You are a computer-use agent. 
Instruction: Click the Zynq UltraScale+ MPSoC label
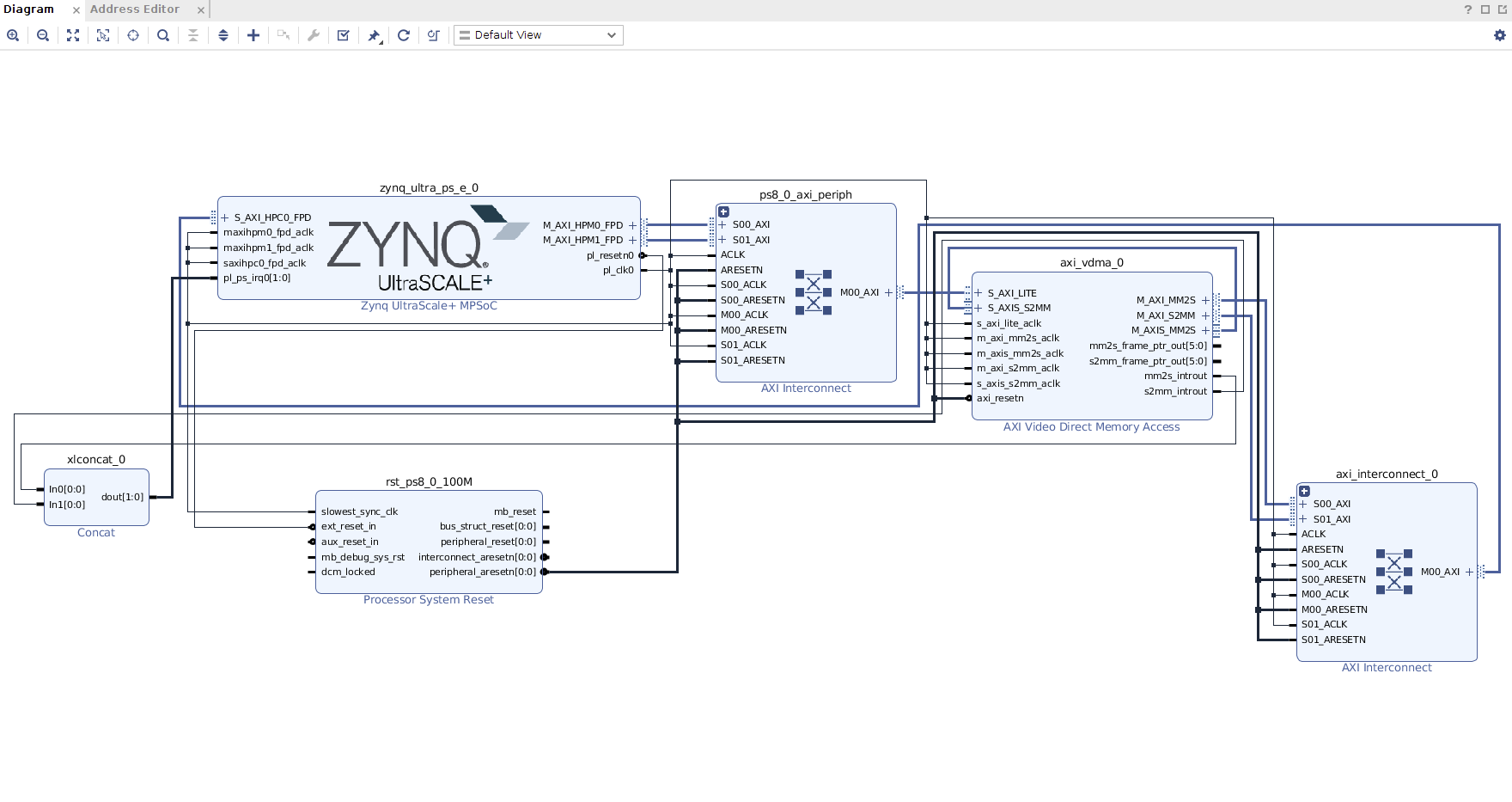(x=429, y=306)
